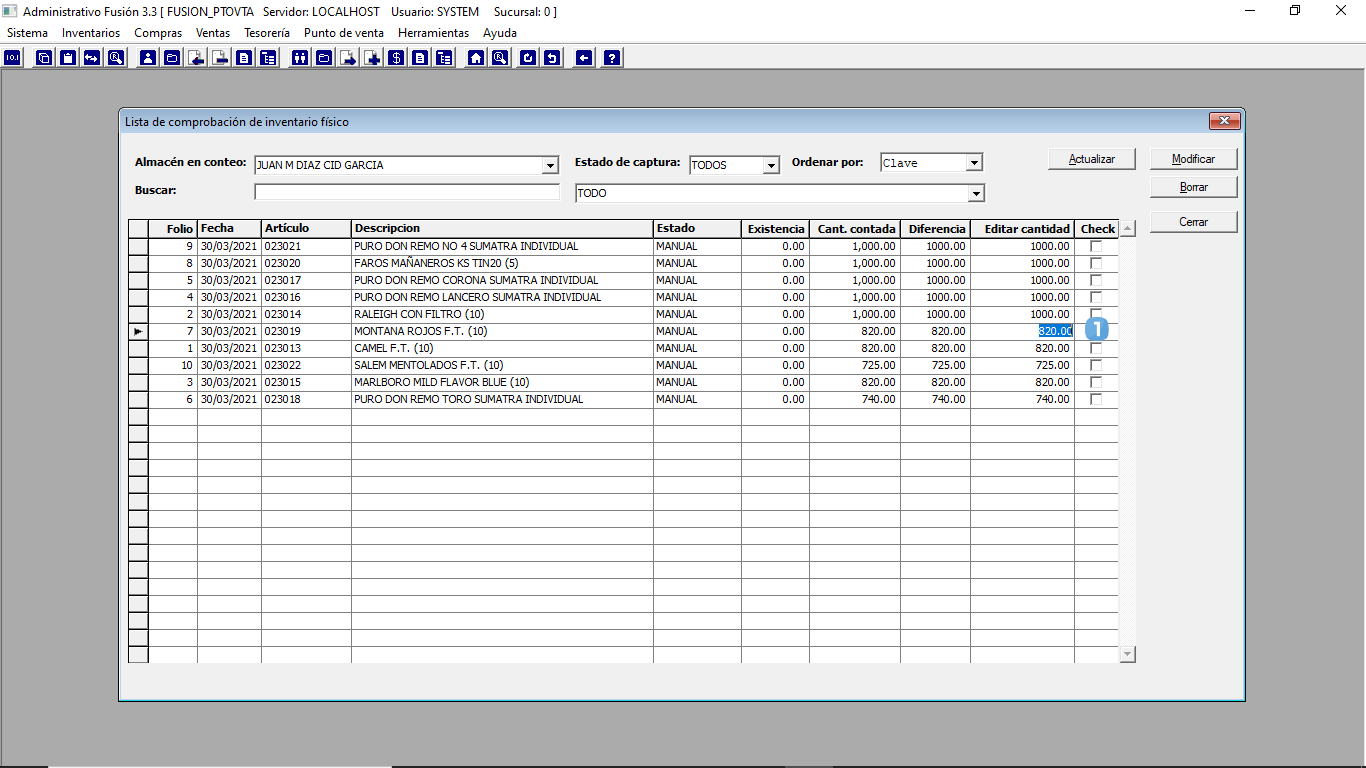The height and width of the screenshot is (768, 1366).
Task: Click the 725.00 Editar cantidad cell
Action: [1022, 365]
